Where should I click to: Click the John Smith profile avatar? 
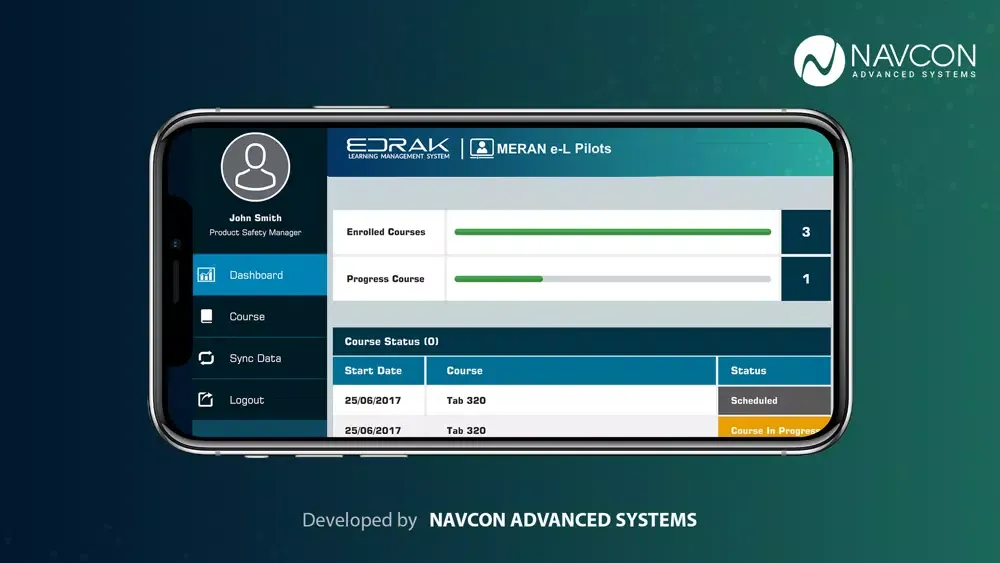pyautogui.click(x=255, y=167)
